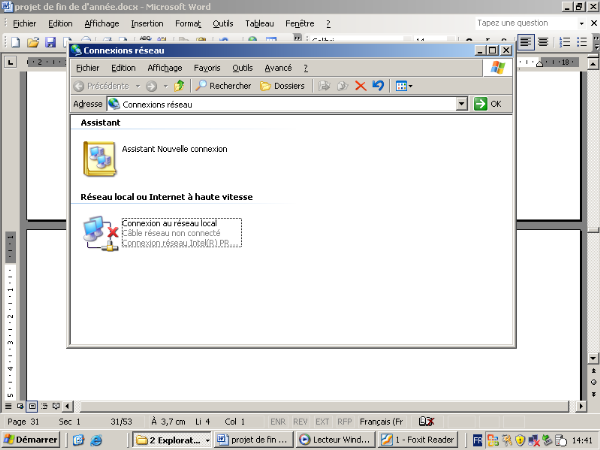Image resolution: width=600 pixels, height=450 pixels.
Task: Expand the Adresse bar dropdown
Action: [x=461, y=104]
